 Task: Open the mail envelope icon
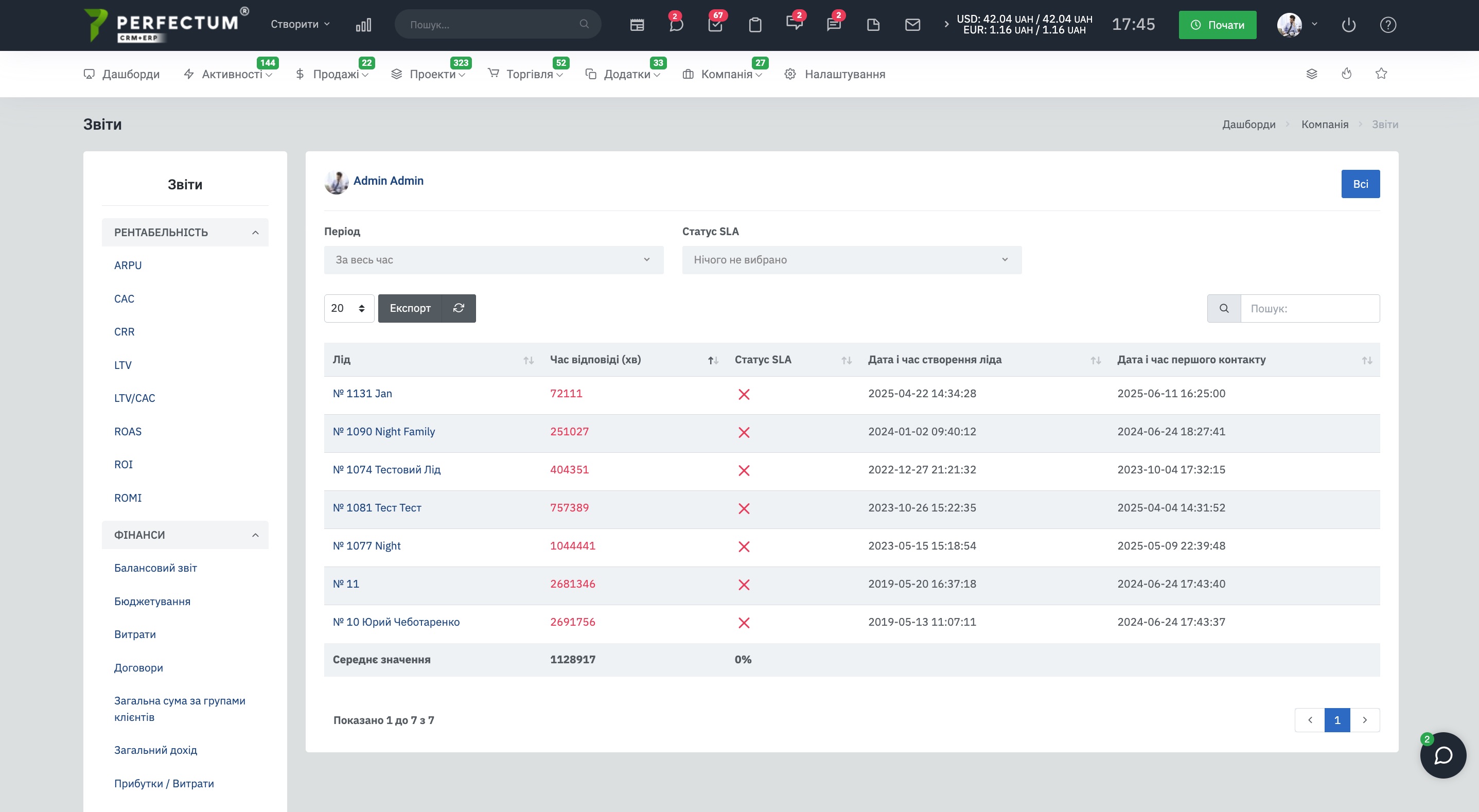coord(912,25)
